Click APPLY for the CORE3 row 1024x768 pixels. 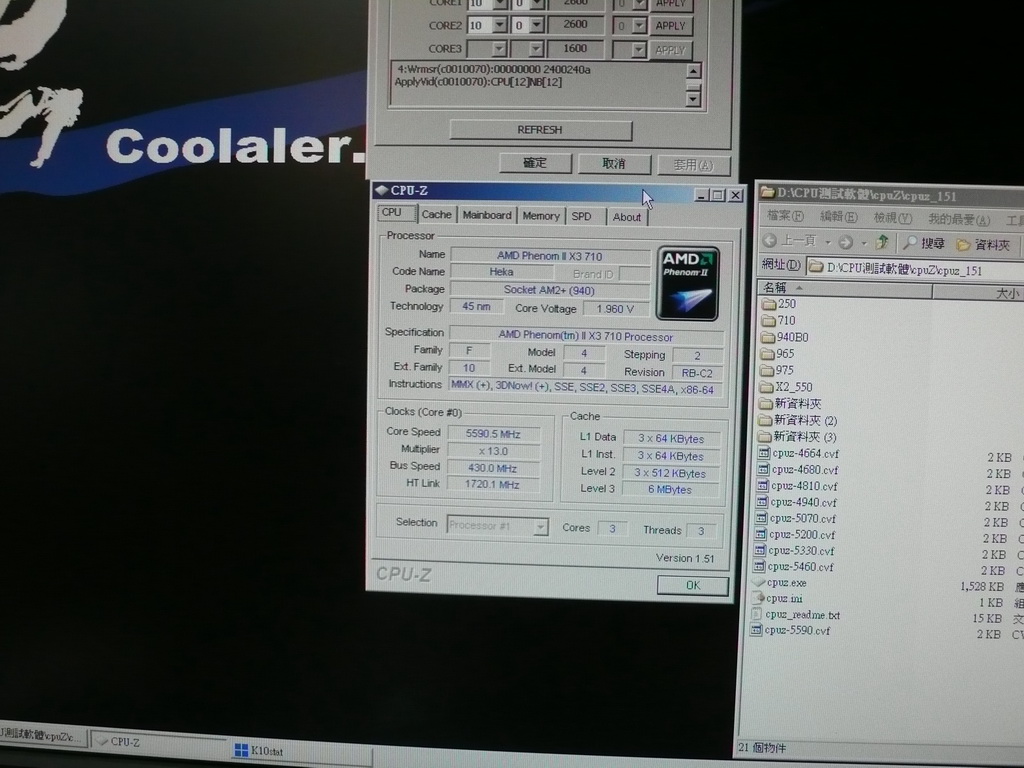click(x=670, y=50)
